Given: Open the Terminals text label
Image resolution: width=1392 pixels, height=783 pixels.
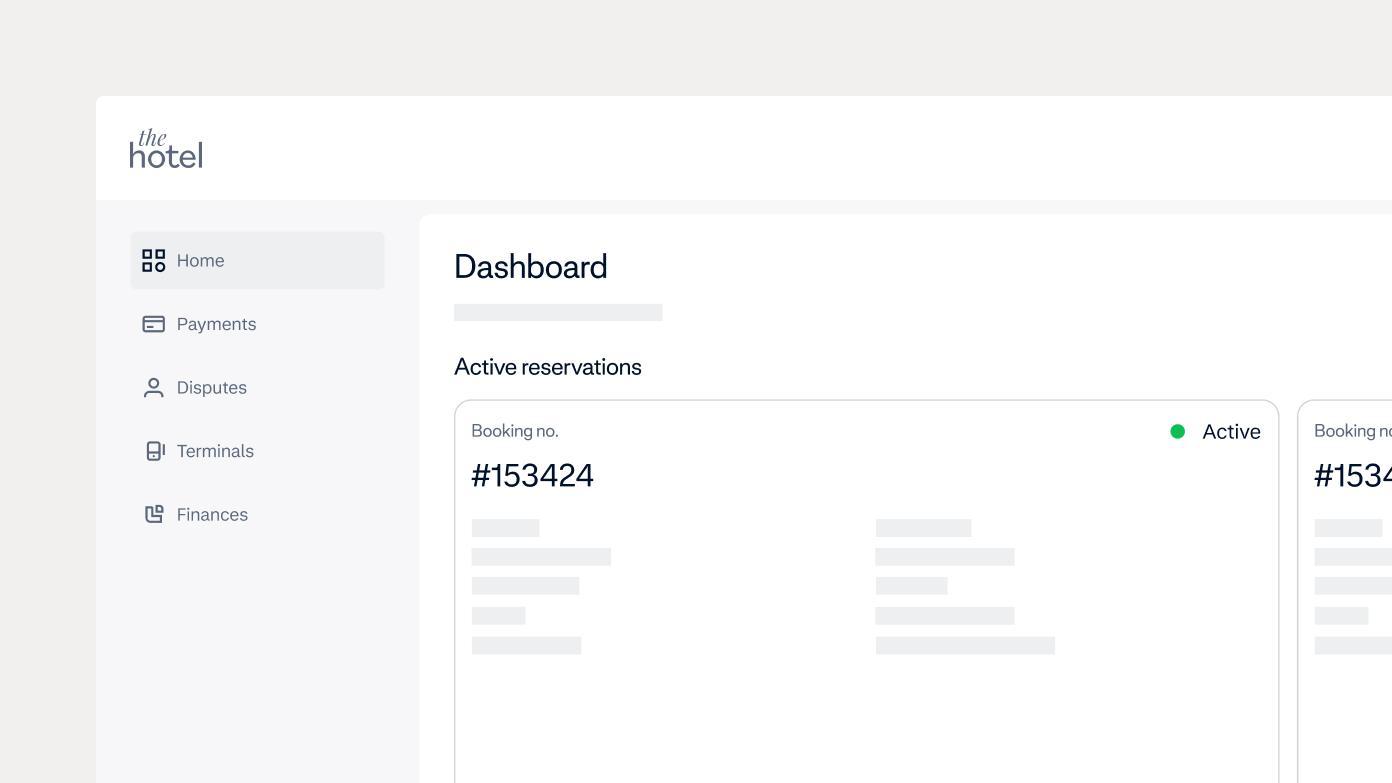Looking at the screenshot, I should point(215,451).
